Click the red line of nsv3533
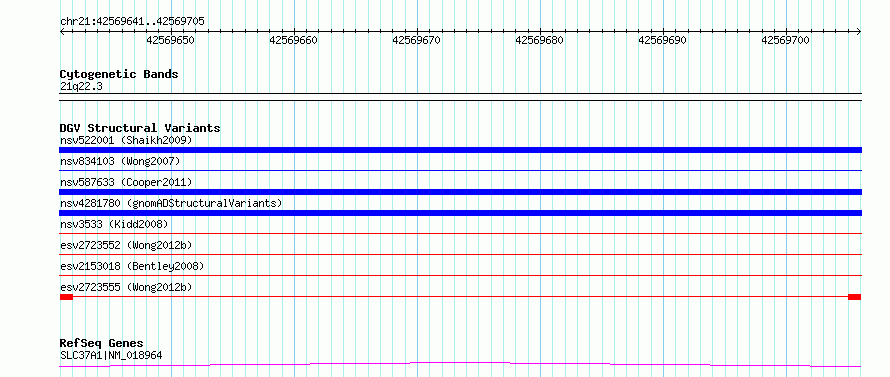Viewport: 890px width, 377px height. click(x=460, y=233)
